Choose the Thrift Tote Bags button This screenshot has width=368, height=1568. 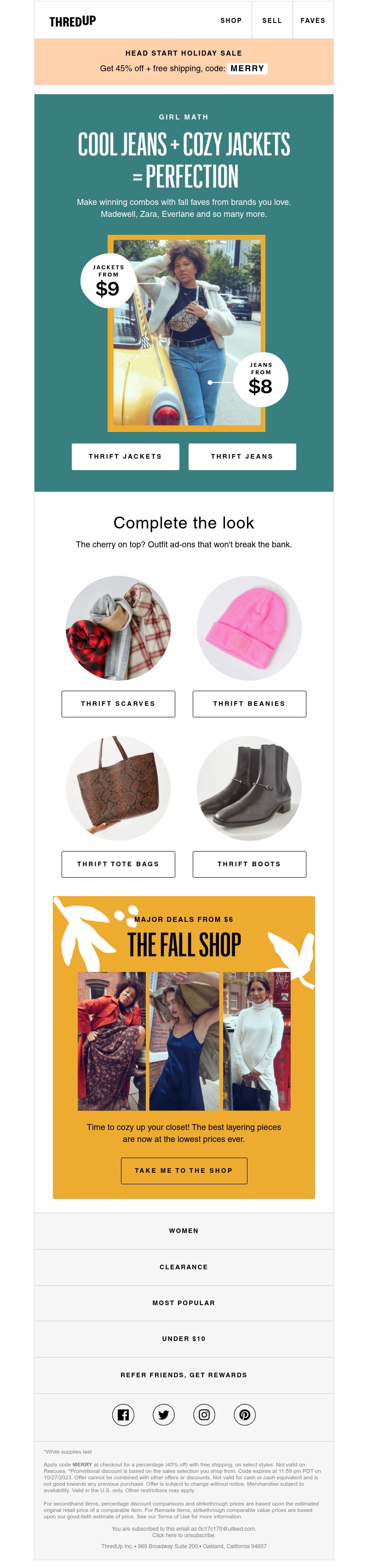coord(118,864)
